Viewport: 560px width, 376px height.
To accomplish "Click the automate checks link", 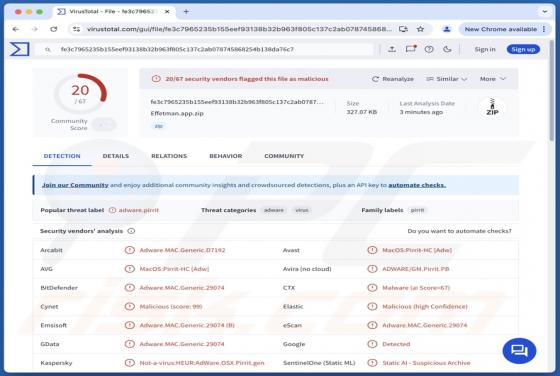I will 417,185.
